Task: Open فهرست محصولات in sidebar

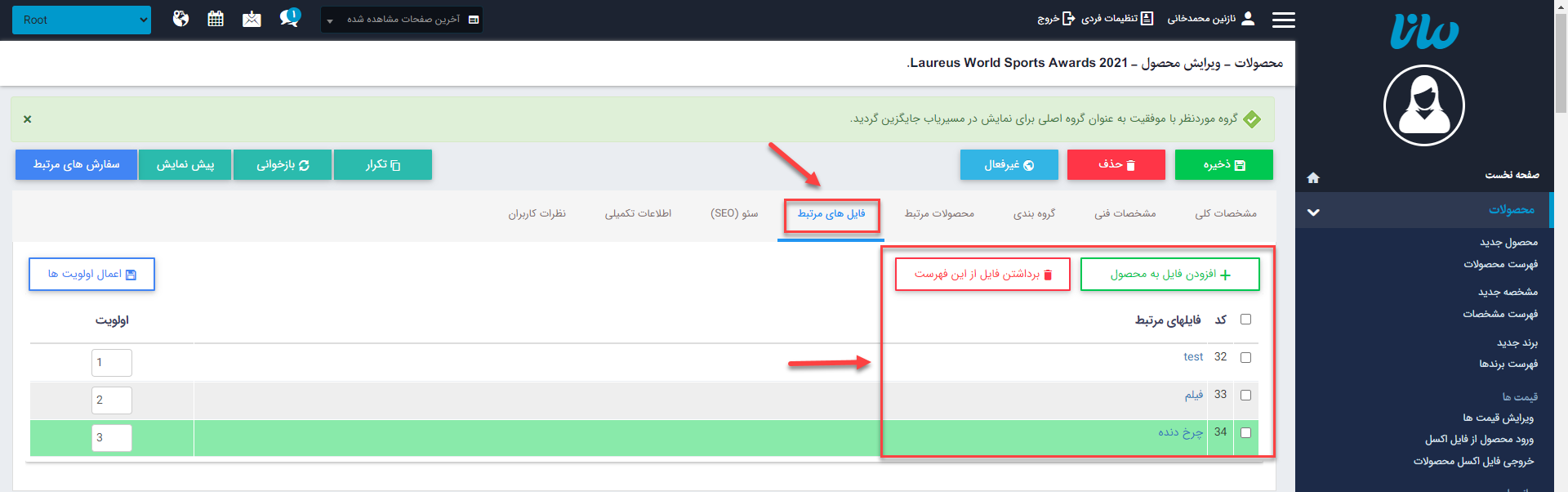Action: 1500,264
